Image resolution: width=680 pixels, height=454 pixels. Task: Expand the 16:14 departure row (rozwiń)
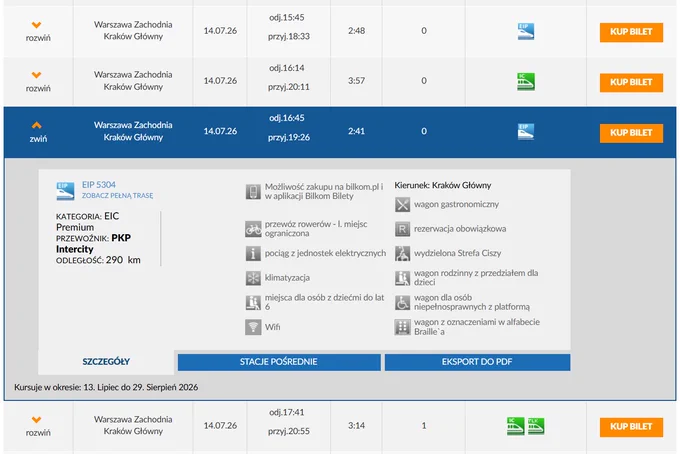click(38, 82)
